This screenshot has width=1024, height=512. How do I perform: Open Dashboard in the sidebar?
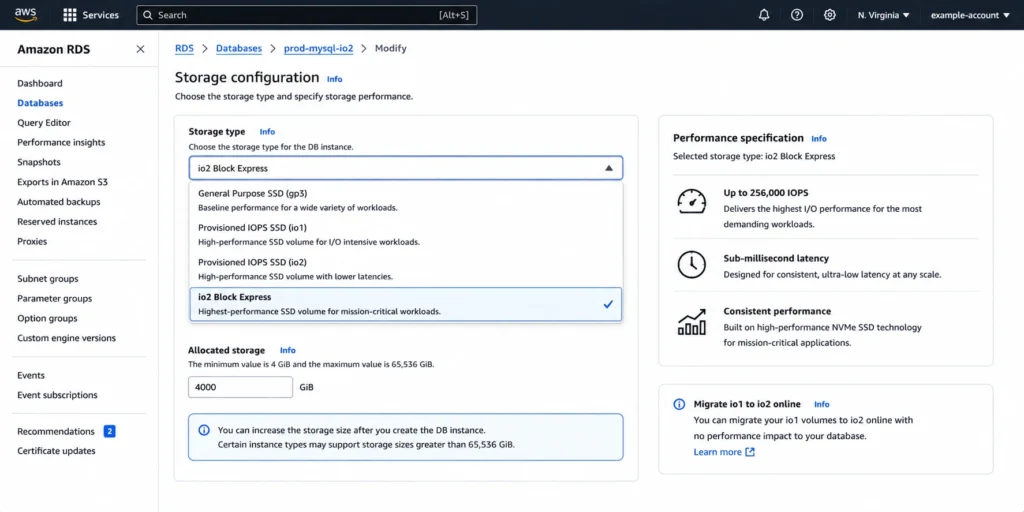[40, 84]
